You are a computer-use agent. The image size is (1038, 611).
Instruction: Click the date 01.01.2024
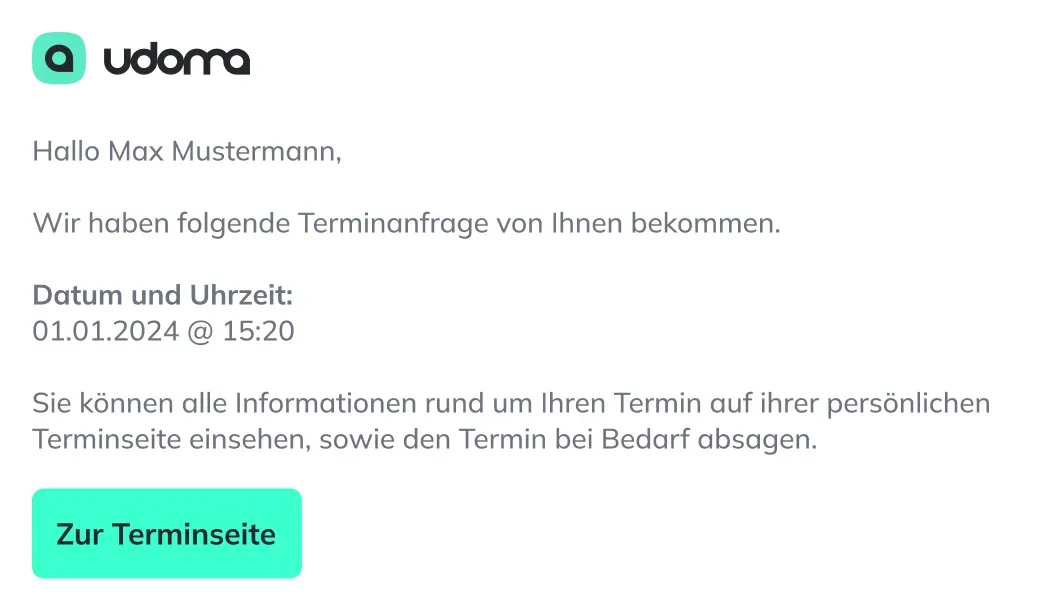(x=106, y=331)
